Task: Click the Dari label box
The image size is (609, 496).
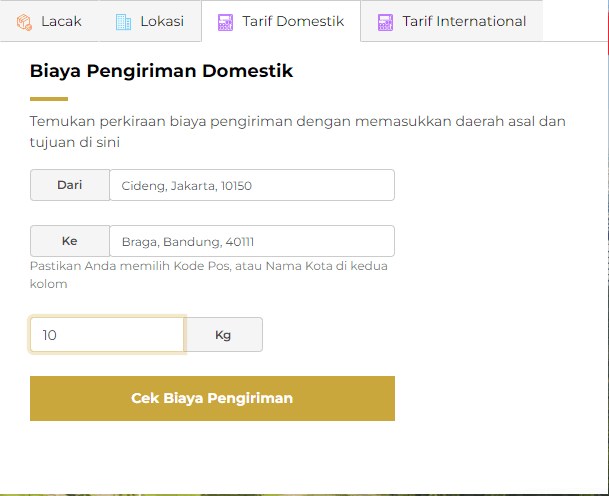Action: [70, 185]
